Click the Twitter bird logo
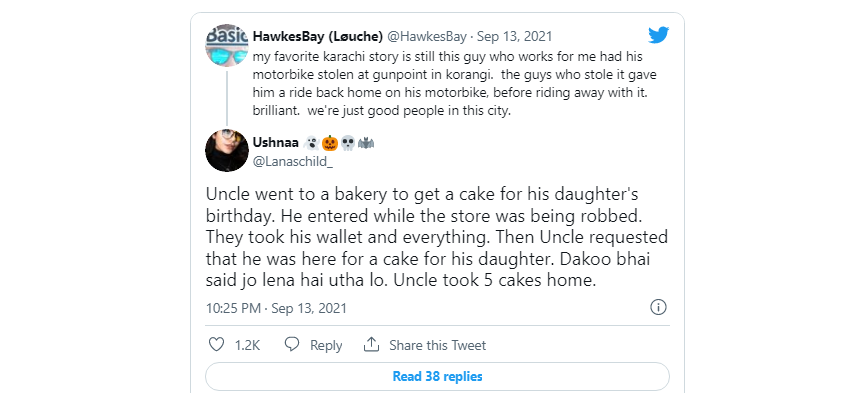 pyautogui.click(x=658, y=35)
